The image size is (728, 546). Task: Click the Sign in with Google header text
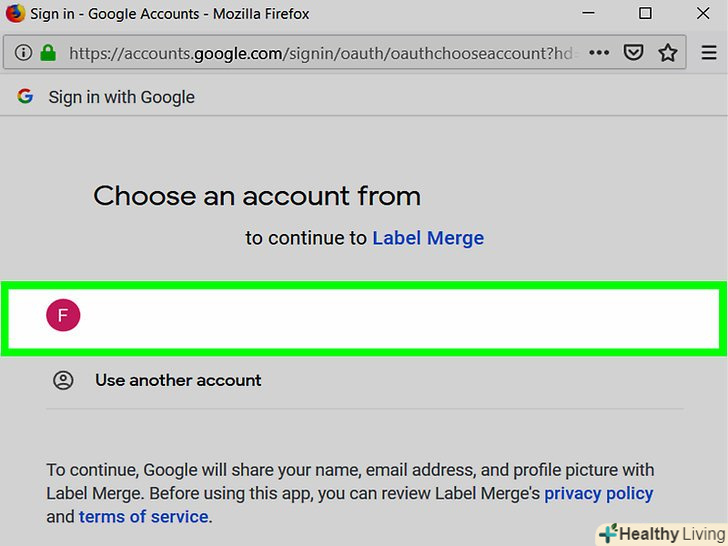pyautogui.click(x=121, y=97)
